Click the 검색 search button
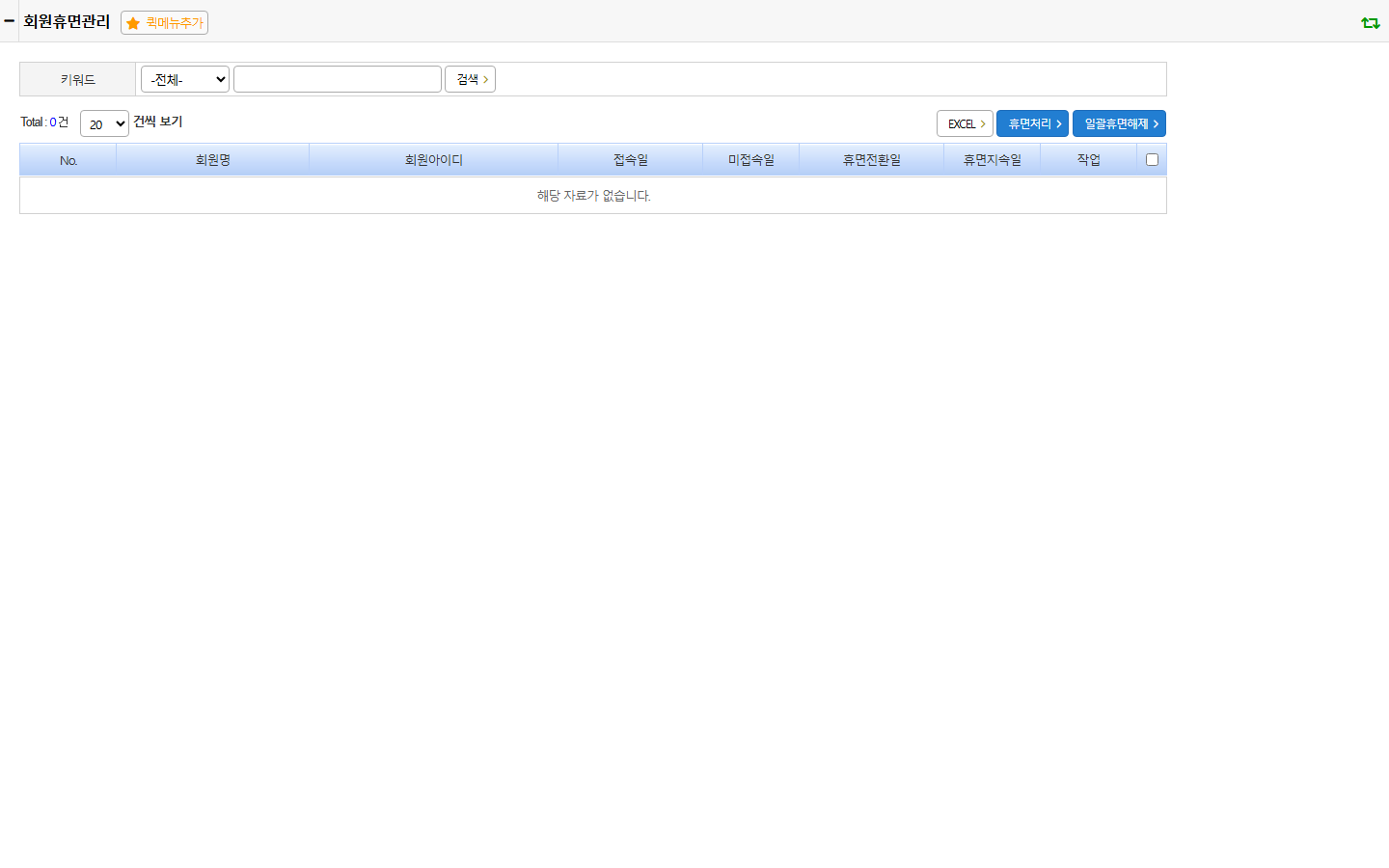The image size is (1389, 868). point(470,79)
